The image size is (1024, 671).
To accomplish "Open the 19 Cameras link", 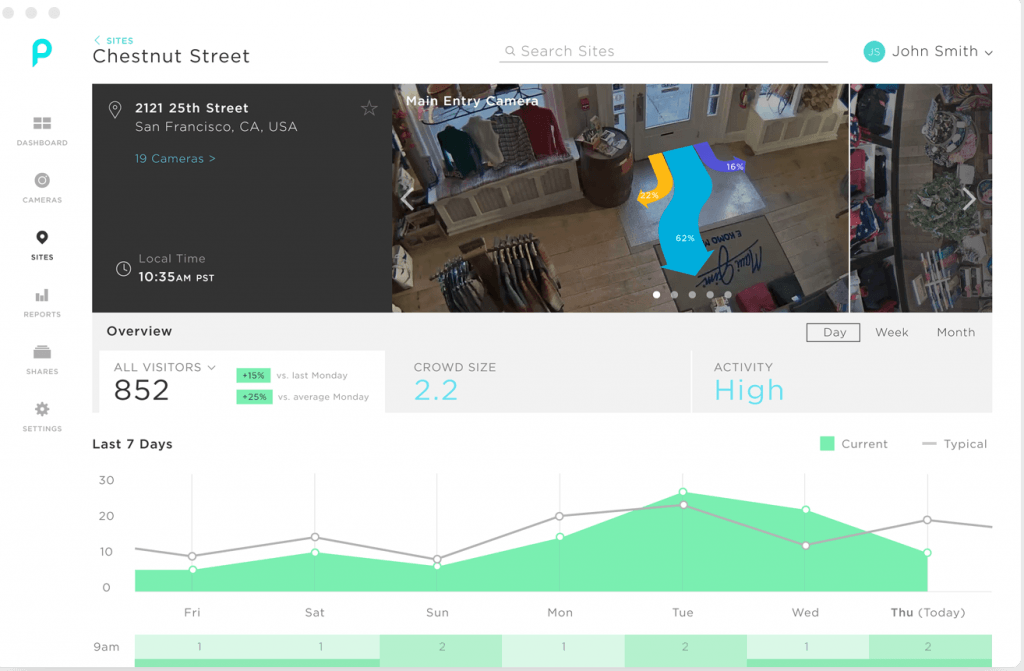I will [175, 158].
